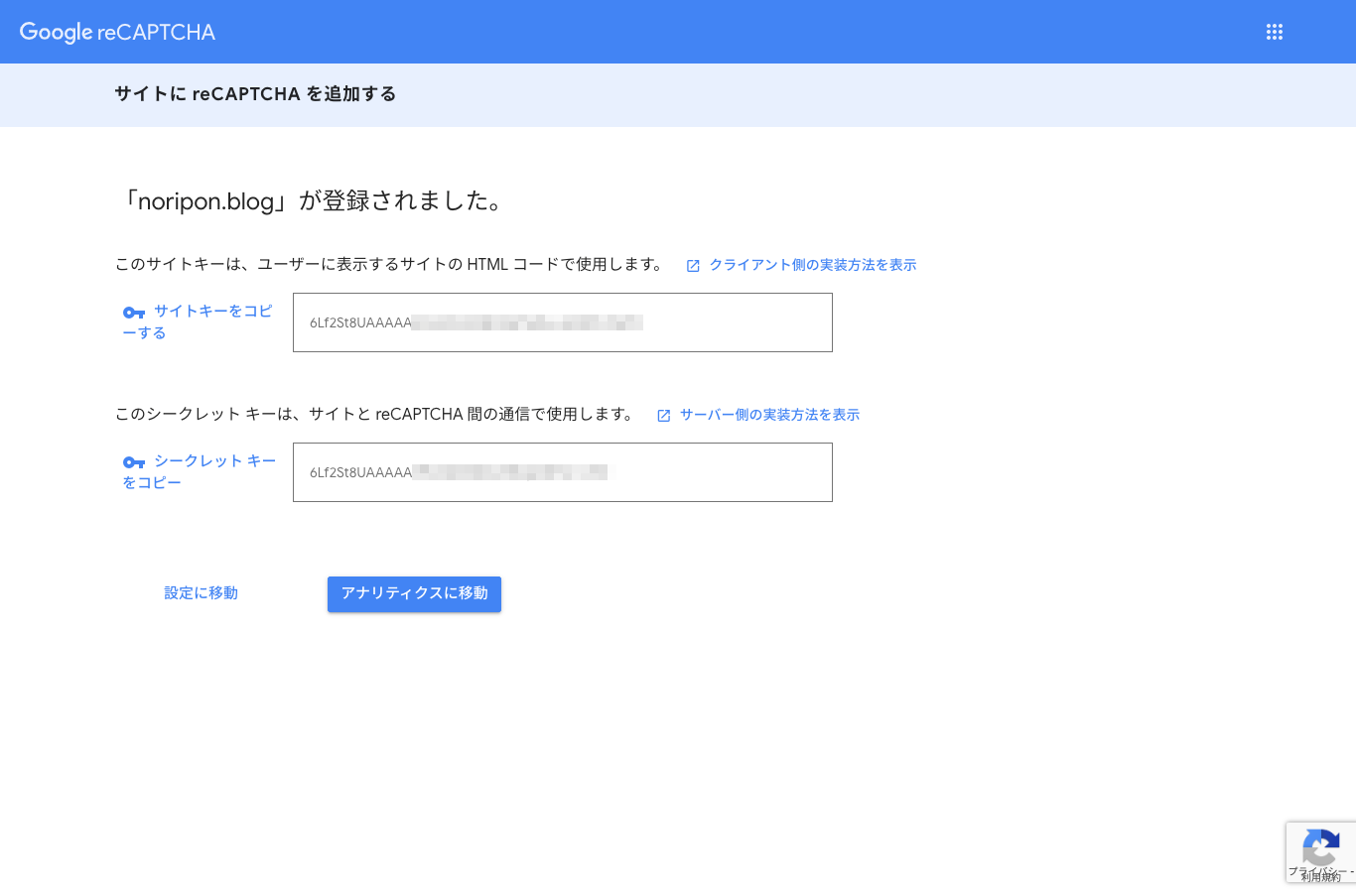Open サーバー側の実装方法を表示 link
This screenshot has height=896, width=1356.
(x=769, y=415)
